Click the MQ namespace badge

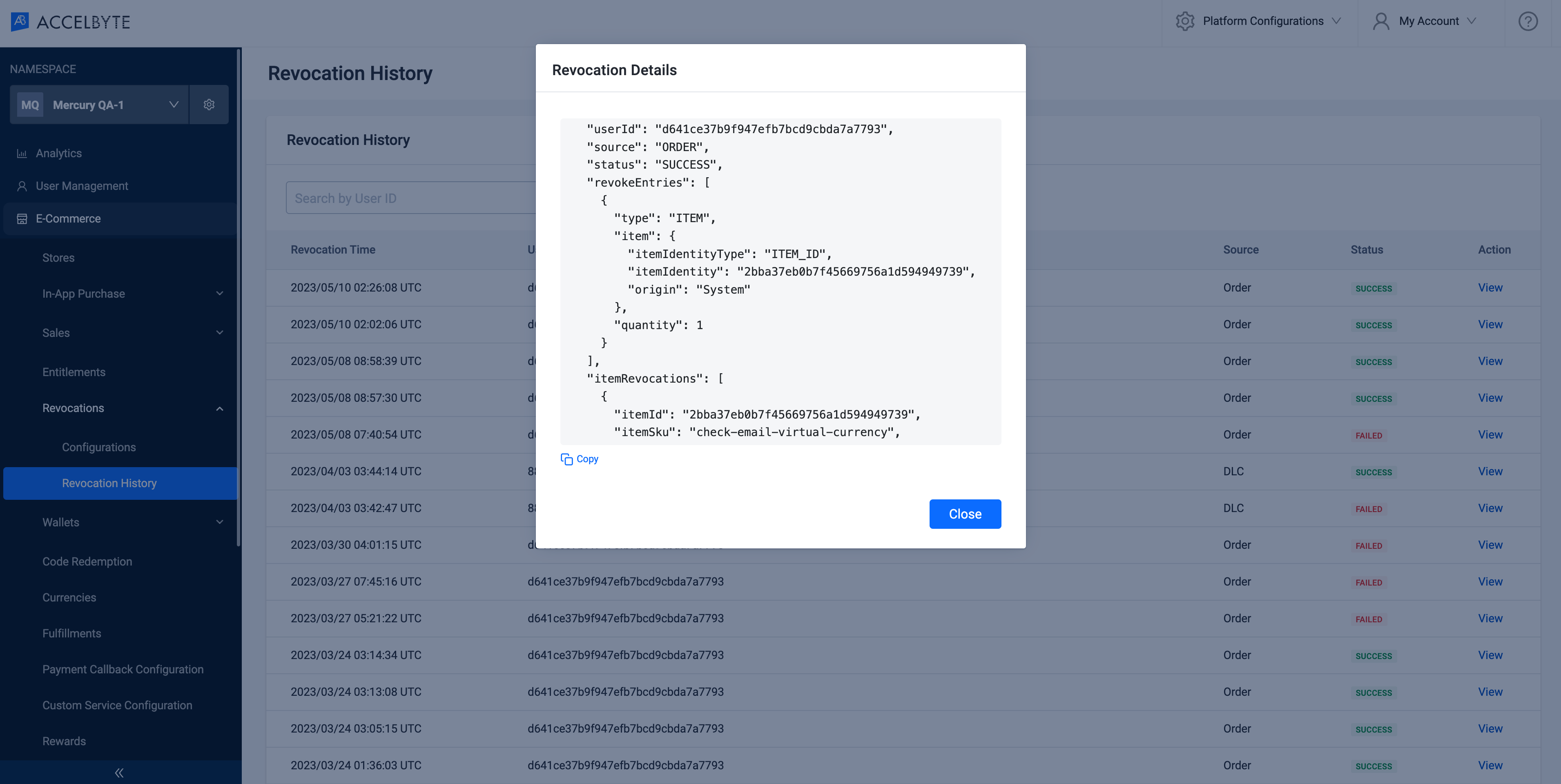(x=30, y=105)
